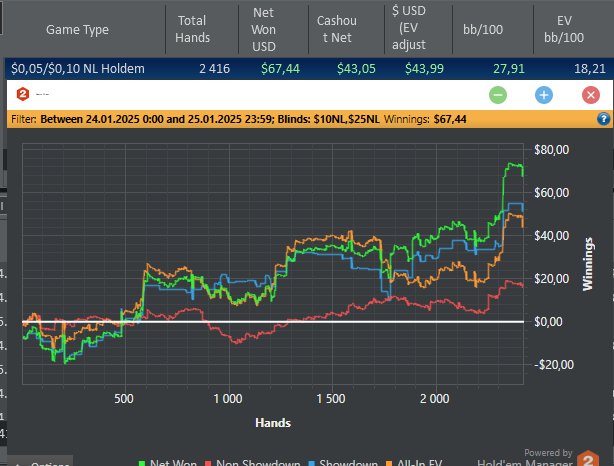Open the blue help question mark icon
Screen dimensions: 614x466
(x=603, y=119)
